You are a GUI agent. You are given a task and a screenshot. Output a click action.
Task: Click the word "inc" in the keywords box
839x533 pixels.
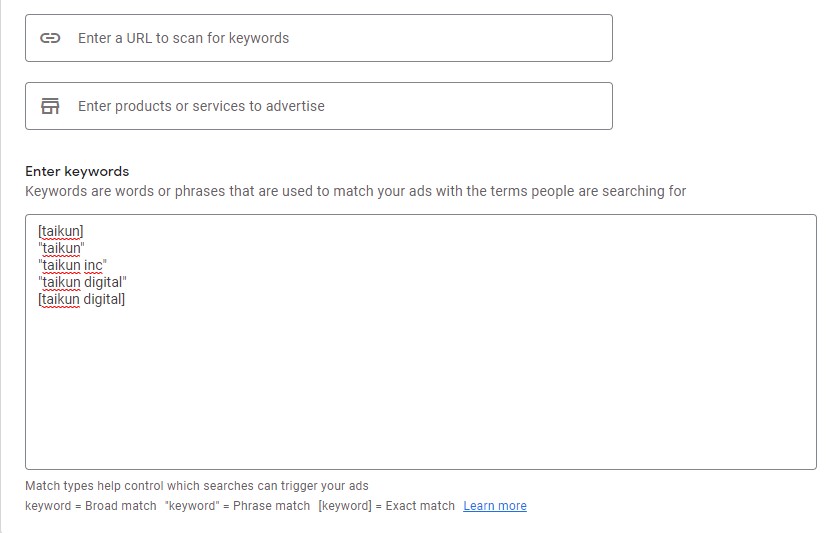(94, 265)
